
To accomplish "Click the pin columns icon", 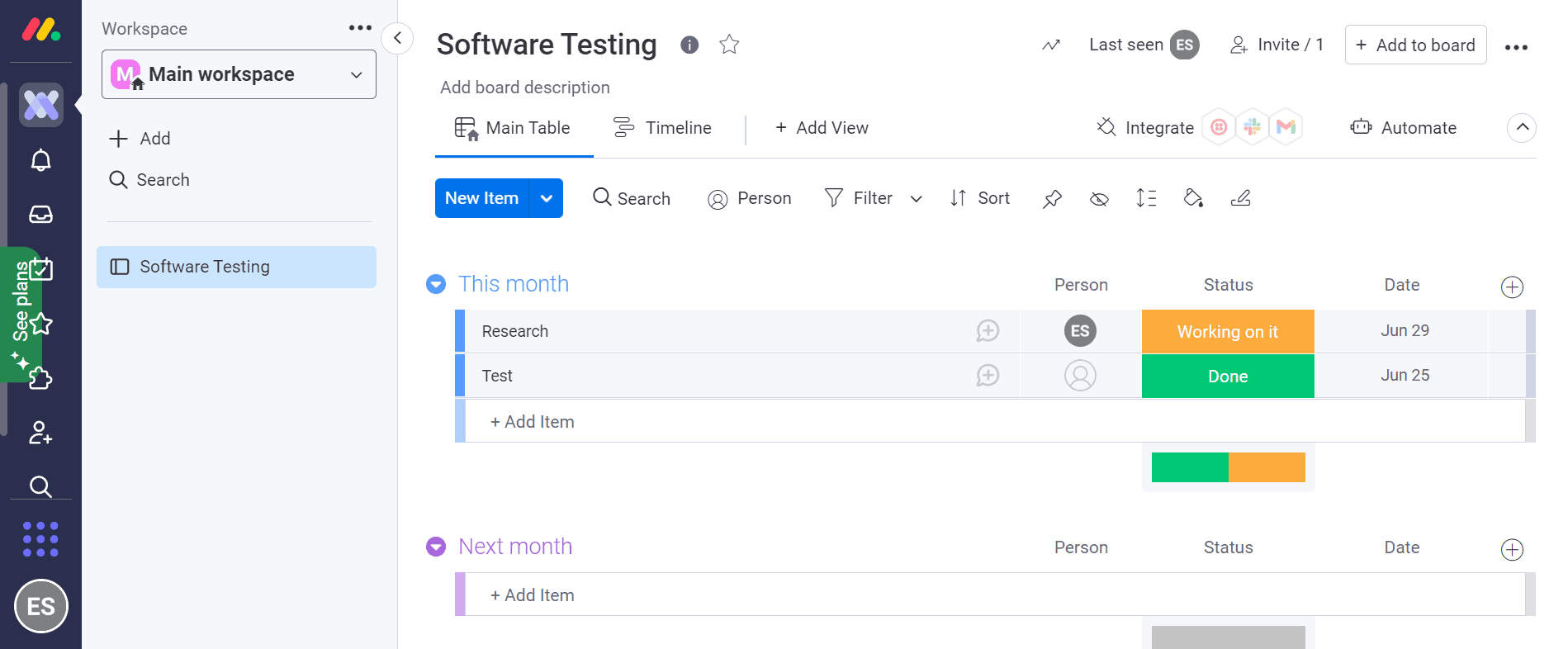I will click(x=1052, y=199).
